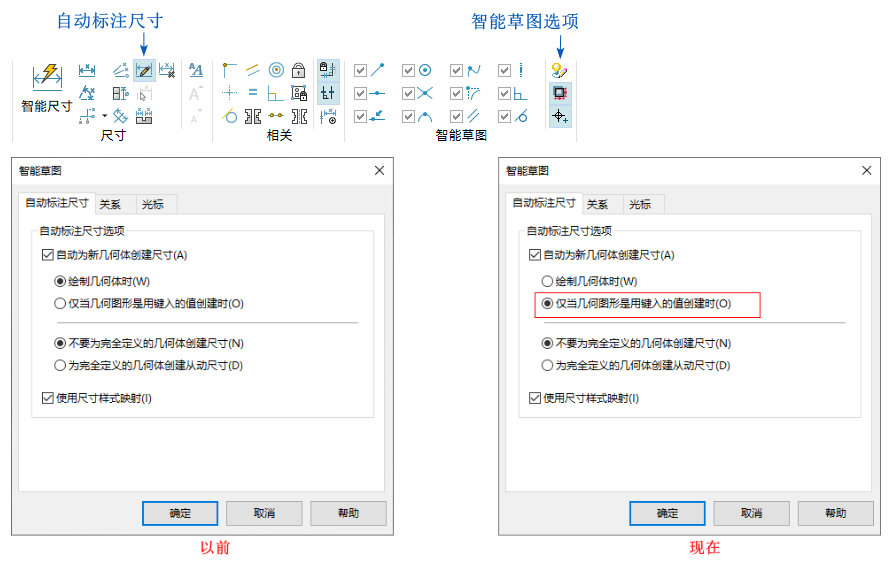
Task: Select the concentric relation icon
Action: click(x=276, y=70)
